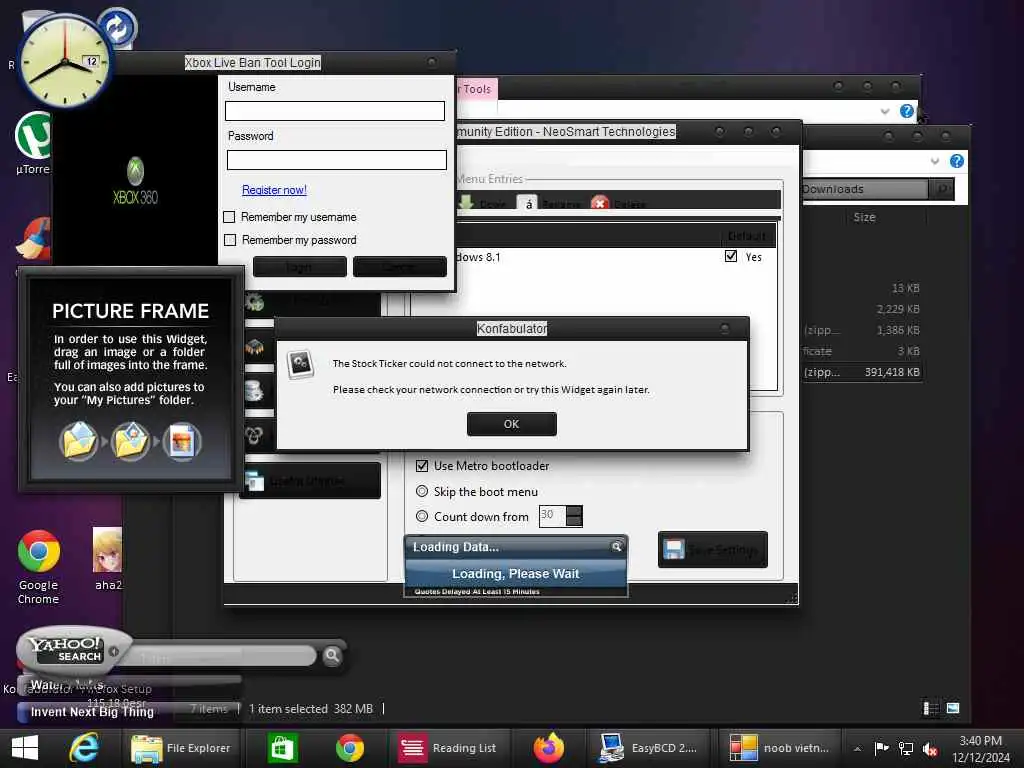Open File Explorer from the taskbar
The width and height of the screenshot is (1024, 768).
(182, 748)
